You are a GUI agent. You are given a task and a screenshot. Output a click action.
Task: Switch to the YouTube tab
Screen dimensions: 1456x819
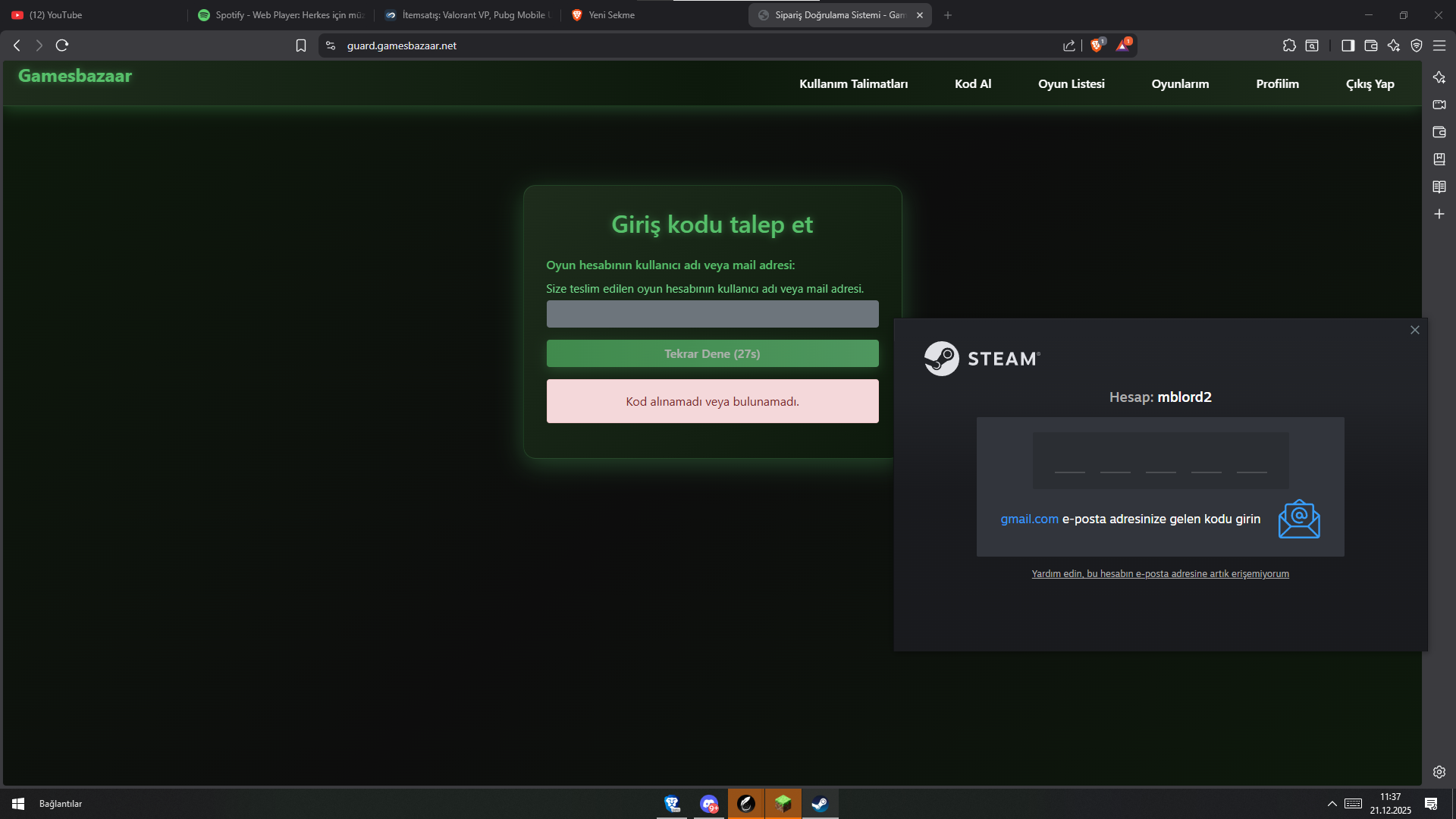pos(93,15)
